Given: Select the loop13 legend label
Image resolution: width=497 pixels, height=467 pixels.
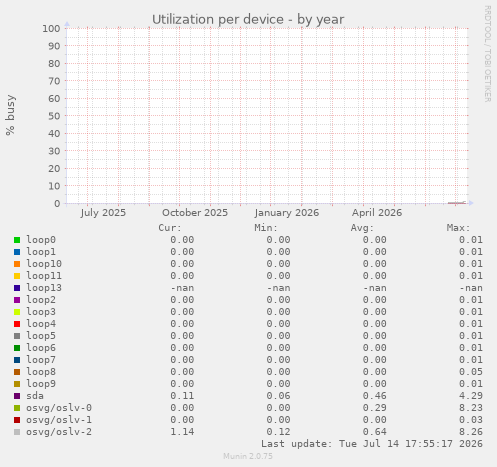Looking at the screenshot, I should coord(44,288).
